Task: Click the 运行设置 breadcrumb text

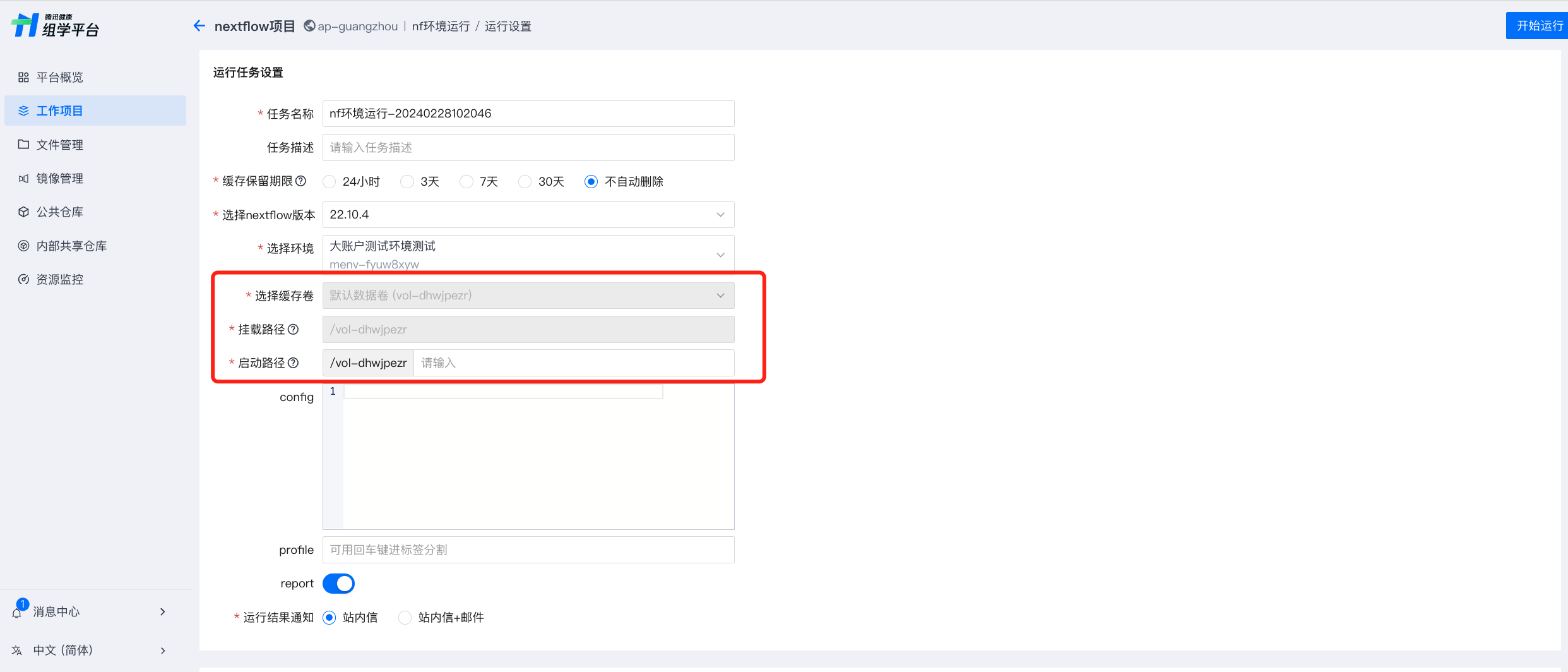Action: click(x=508, y=26)
